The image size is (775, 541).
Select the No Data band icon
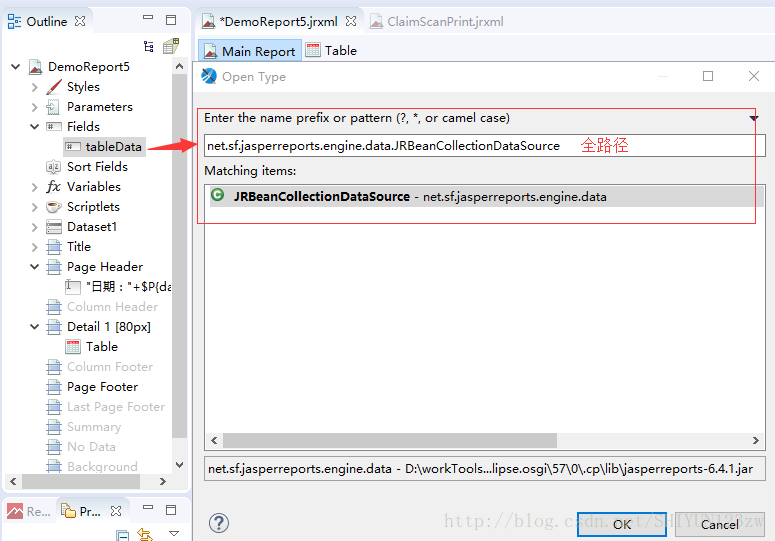pos(54,447)
